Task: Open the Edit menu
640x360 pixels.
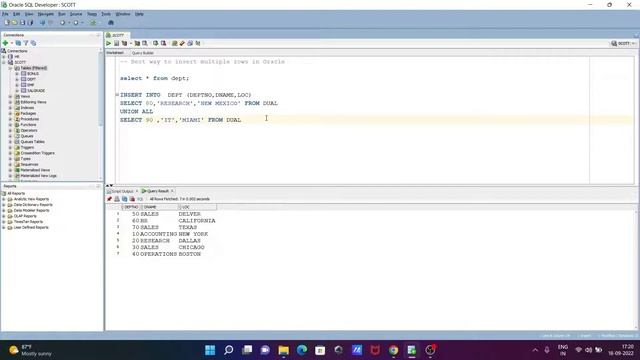Action: pos(16,14)
